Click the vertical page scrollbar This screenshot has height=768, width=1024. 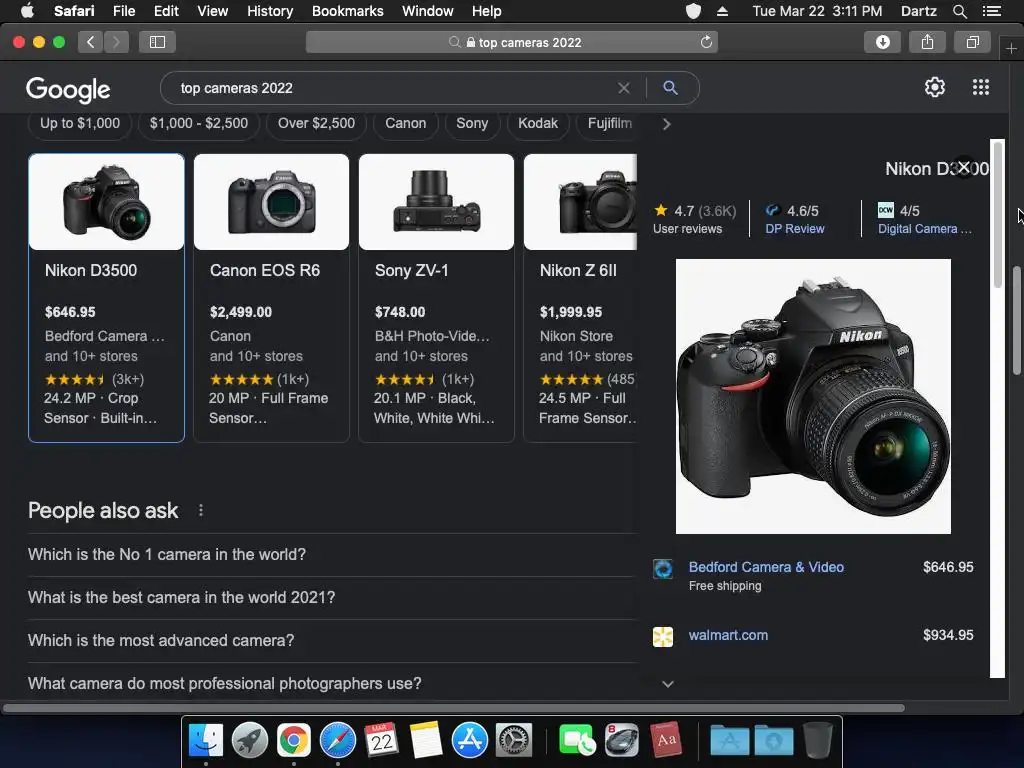coord(1017,320)
